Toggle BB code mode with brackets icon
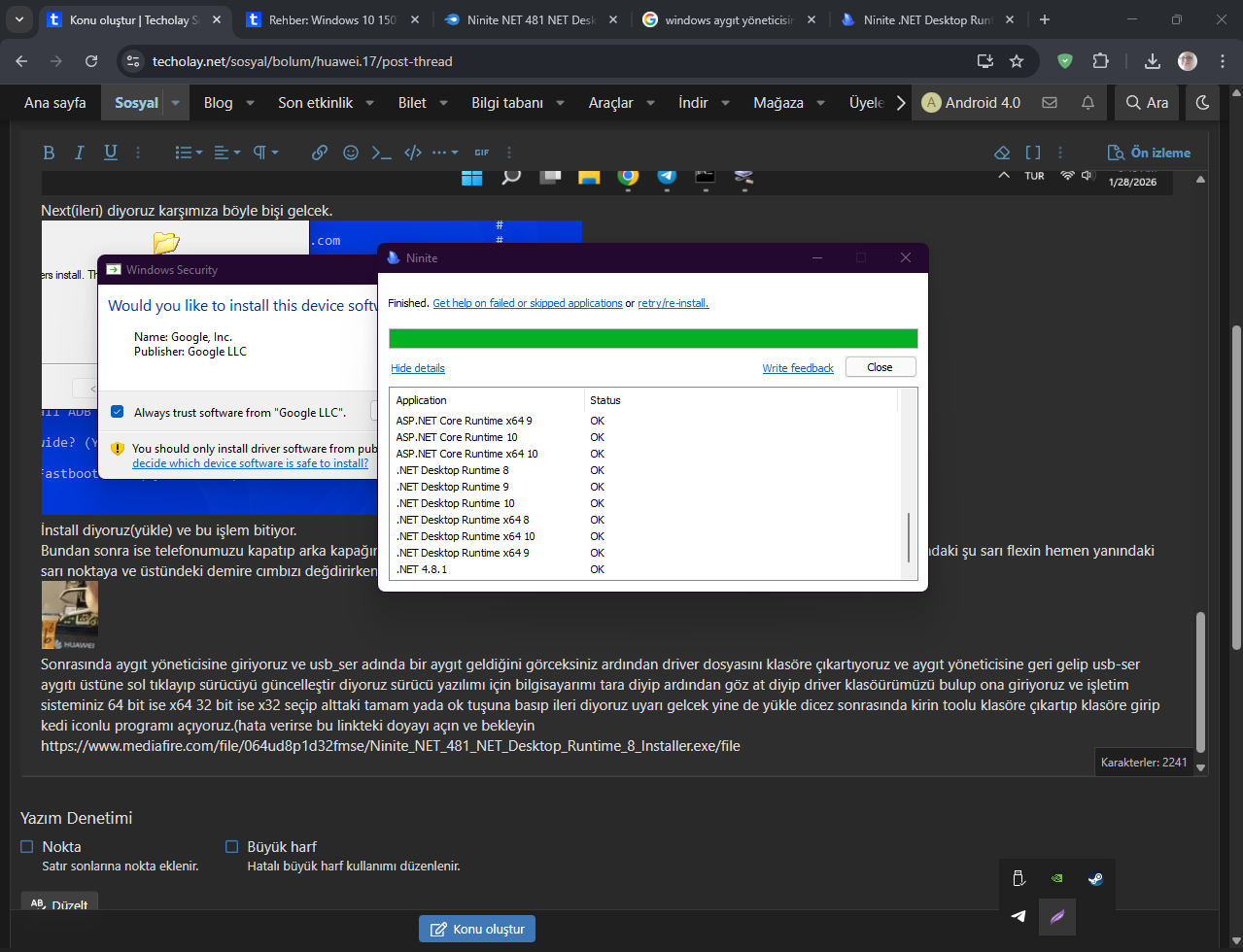This screenshot has width=1243, height=952. point(1033,153)
